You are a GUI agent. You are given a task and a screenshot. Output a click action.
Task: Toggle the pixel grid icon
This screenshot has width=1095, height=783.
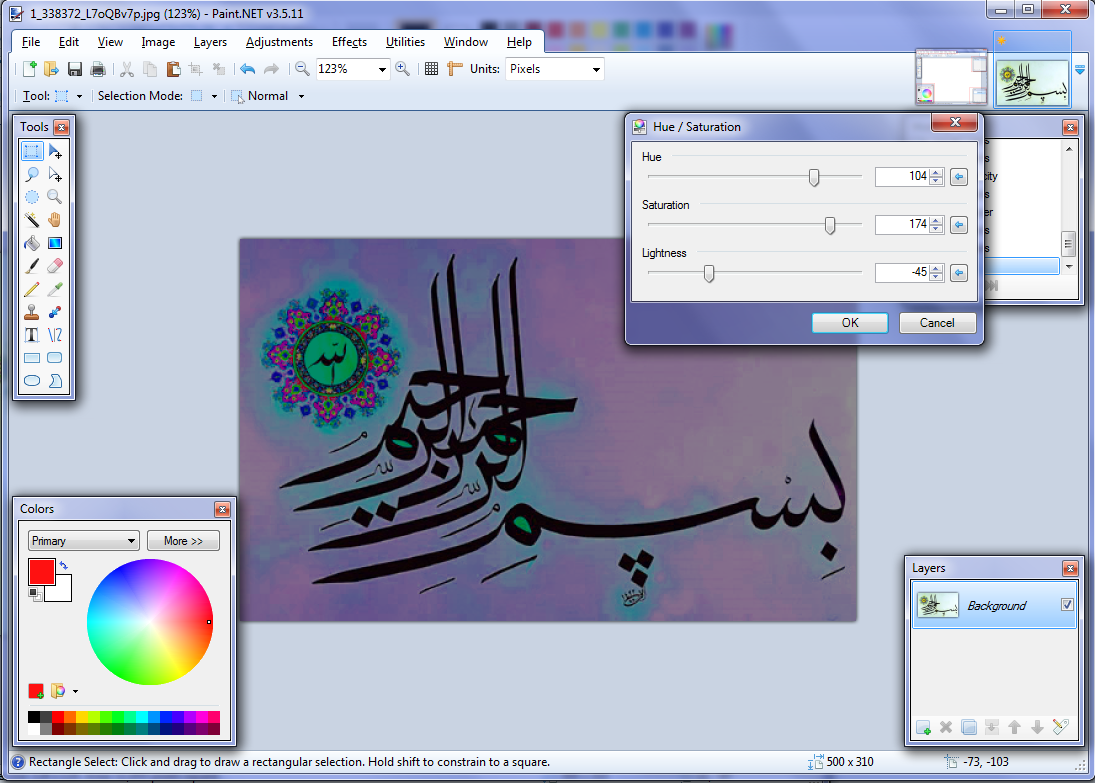[432, 68]
